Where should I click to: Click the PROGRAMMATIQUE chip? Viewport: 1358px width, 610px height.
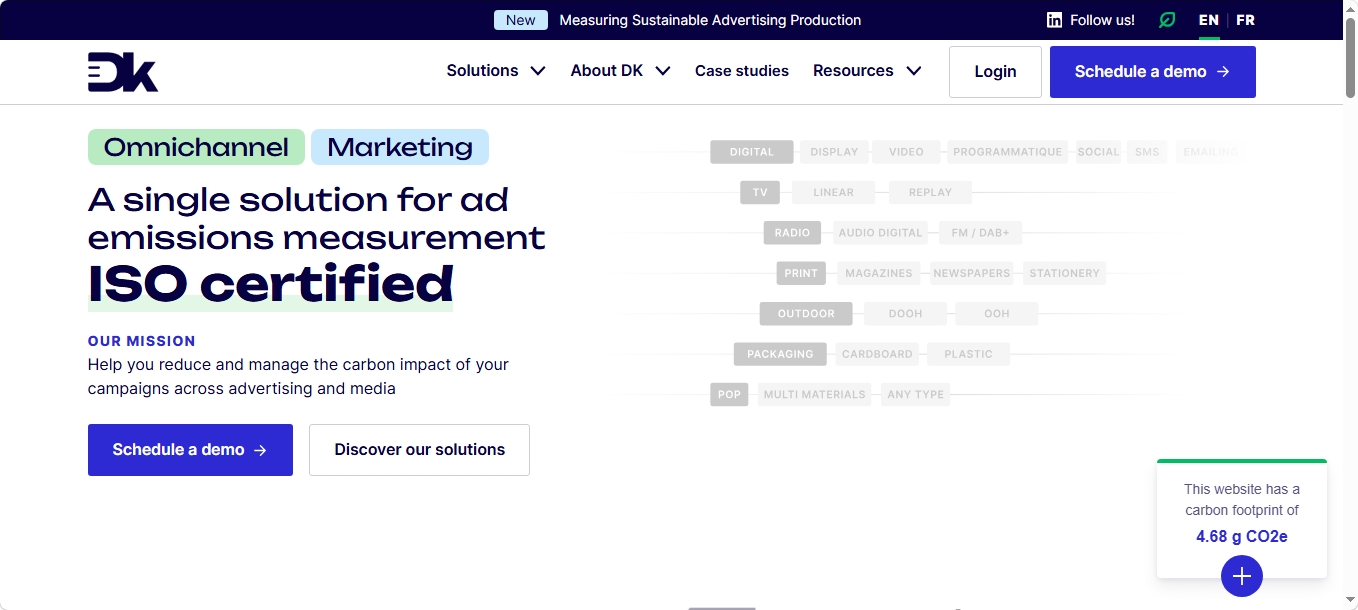click(1007, 152)
